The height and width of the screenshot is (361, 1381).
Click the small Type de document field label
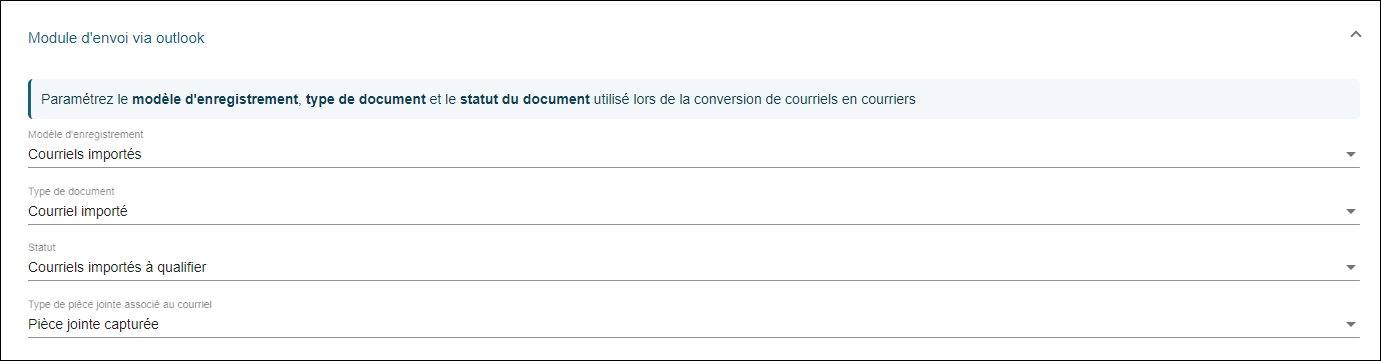click(x=71, y=191)
